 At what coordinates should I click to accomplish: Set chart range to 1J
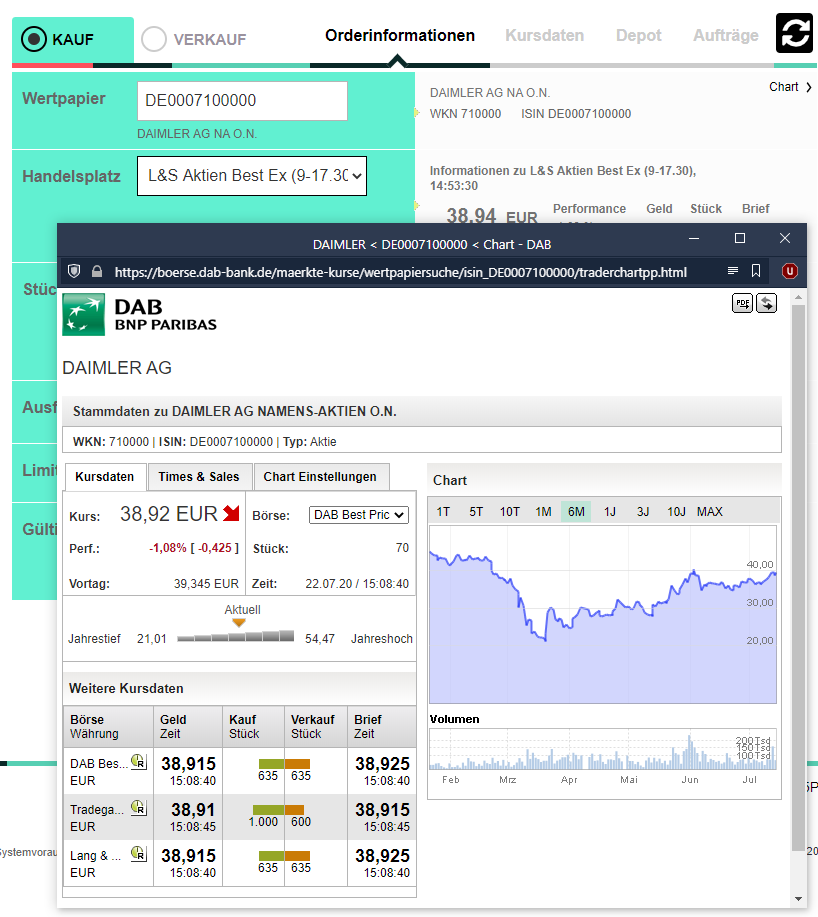[x=610, y=512]
